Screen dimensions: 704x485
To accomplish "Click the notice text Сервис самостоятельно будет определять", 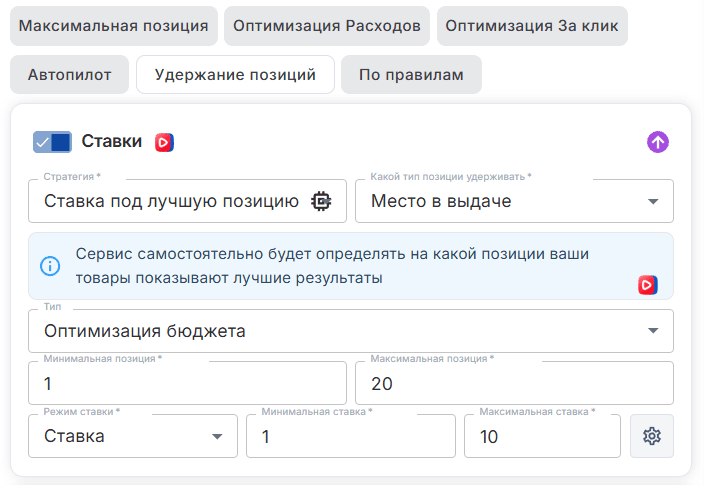I will coord(332,266).
